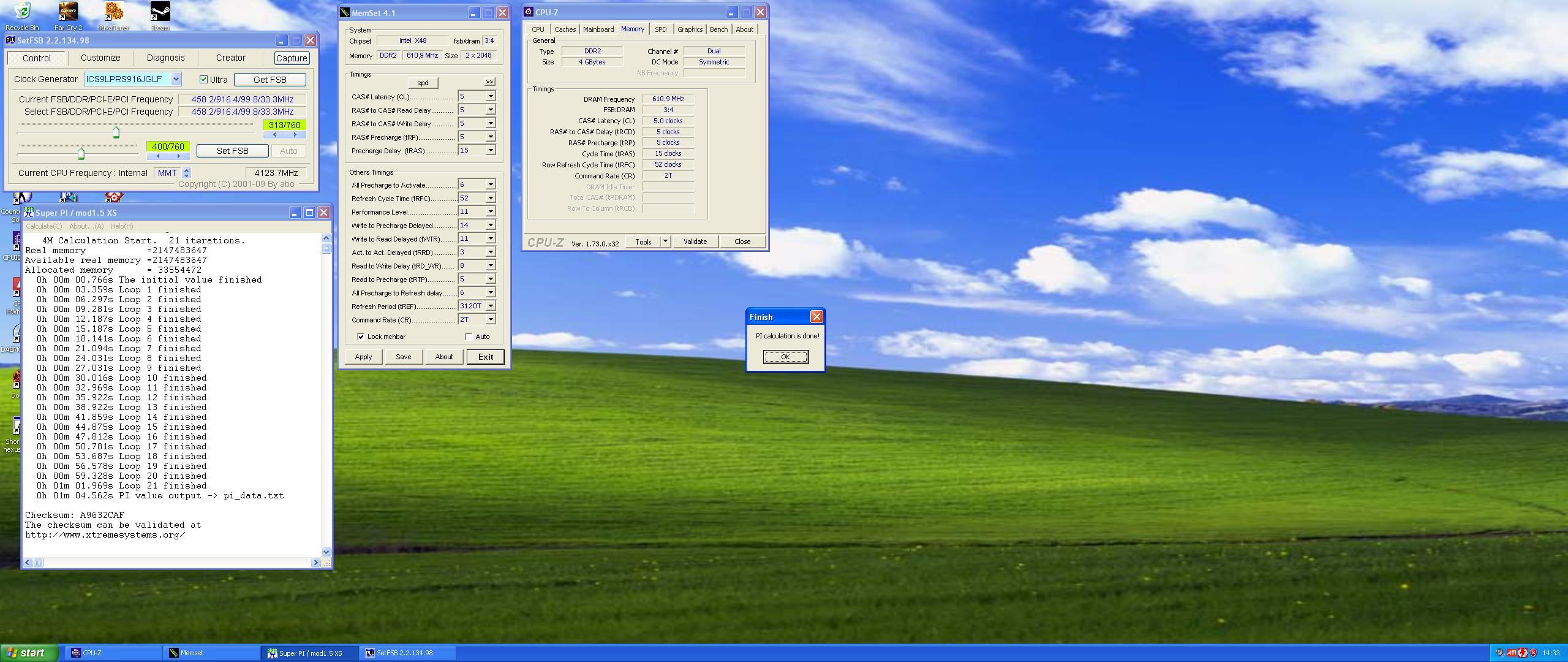Open the Steam desktop icon
1568x662 pixels.
pyautogui.click(x=160, y=12)
